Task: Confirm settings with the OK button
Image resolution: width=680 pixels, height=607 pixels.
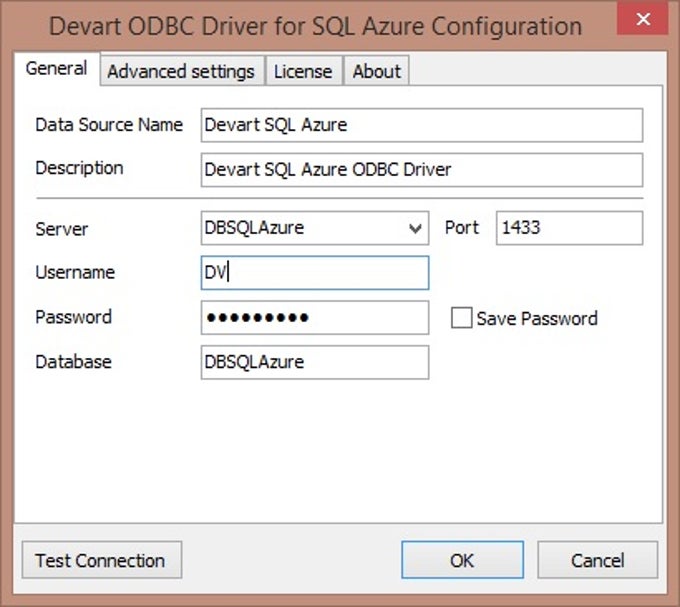Action: pyautogui.click(x=462, y=560)
